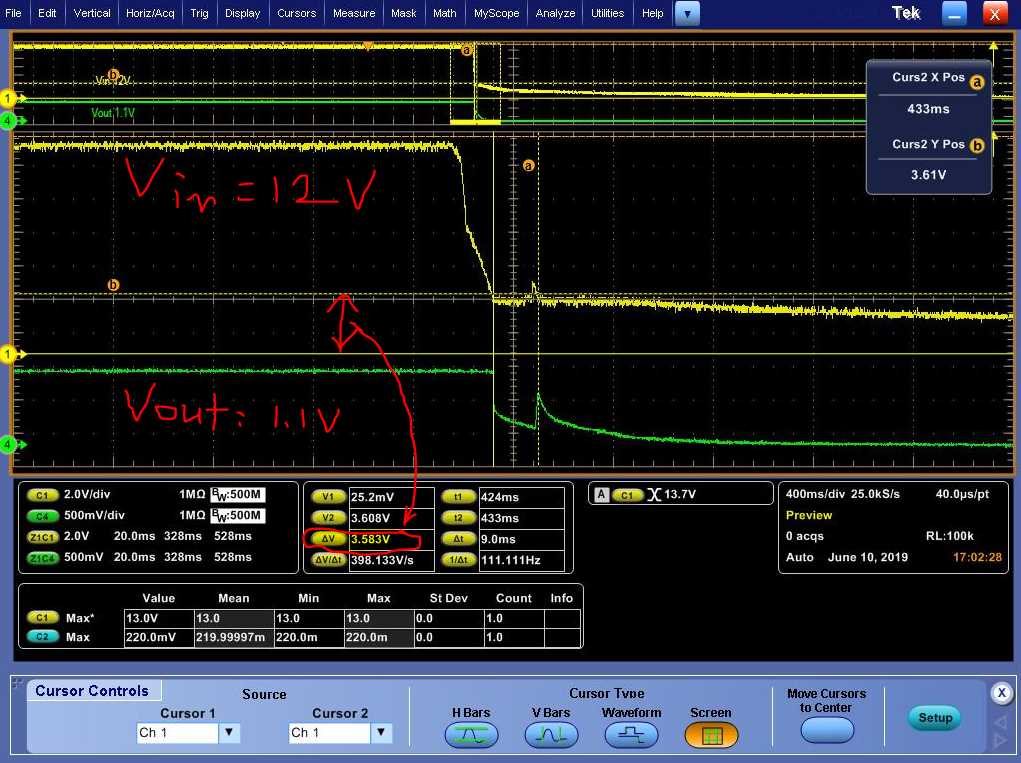Open the Horiz/Acq menu

click(150, 13)
